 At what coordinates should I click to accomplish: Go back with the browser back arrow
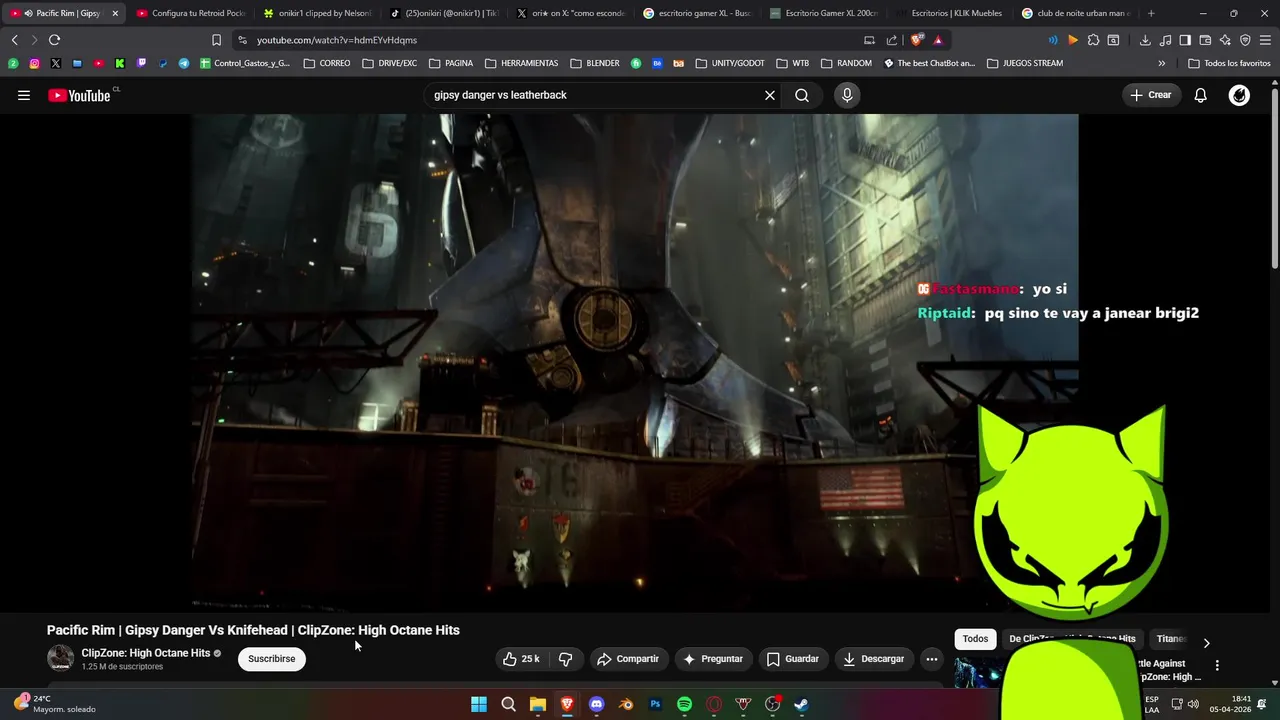tap(14, 40)
